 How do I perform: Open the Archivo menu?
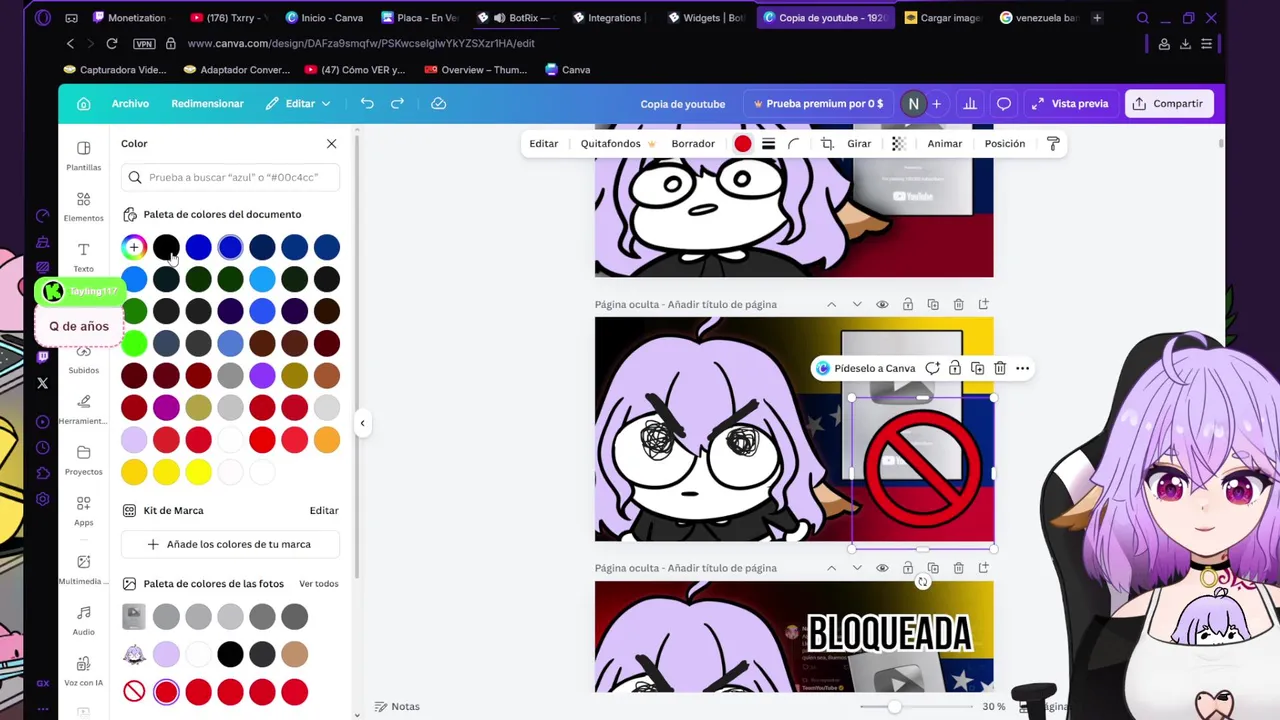[x=130, y=104]
